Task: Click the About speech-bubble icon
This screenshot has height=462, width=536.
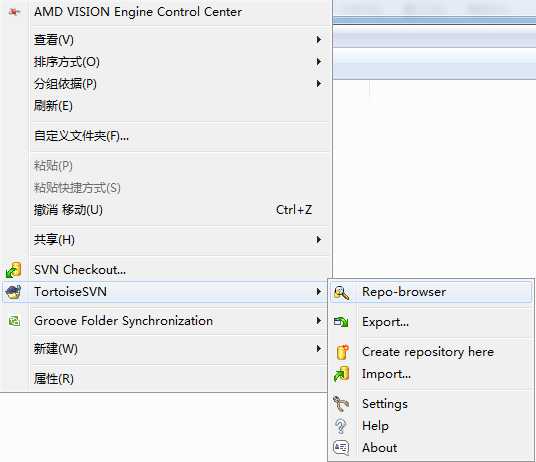Action: click(x=341, y=448)
